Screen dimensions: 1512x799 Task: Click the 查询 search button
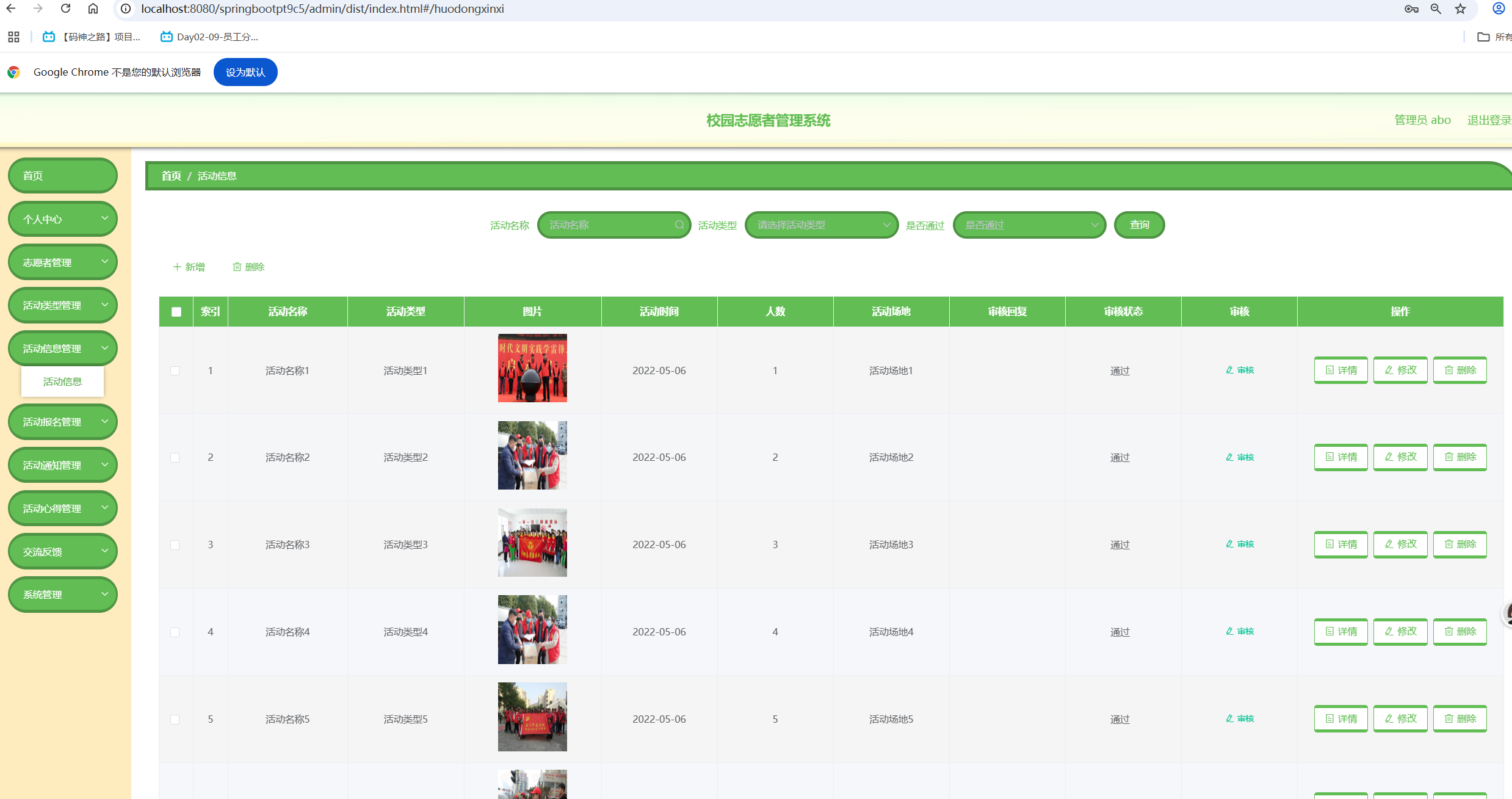click(x=1139, y=225)
